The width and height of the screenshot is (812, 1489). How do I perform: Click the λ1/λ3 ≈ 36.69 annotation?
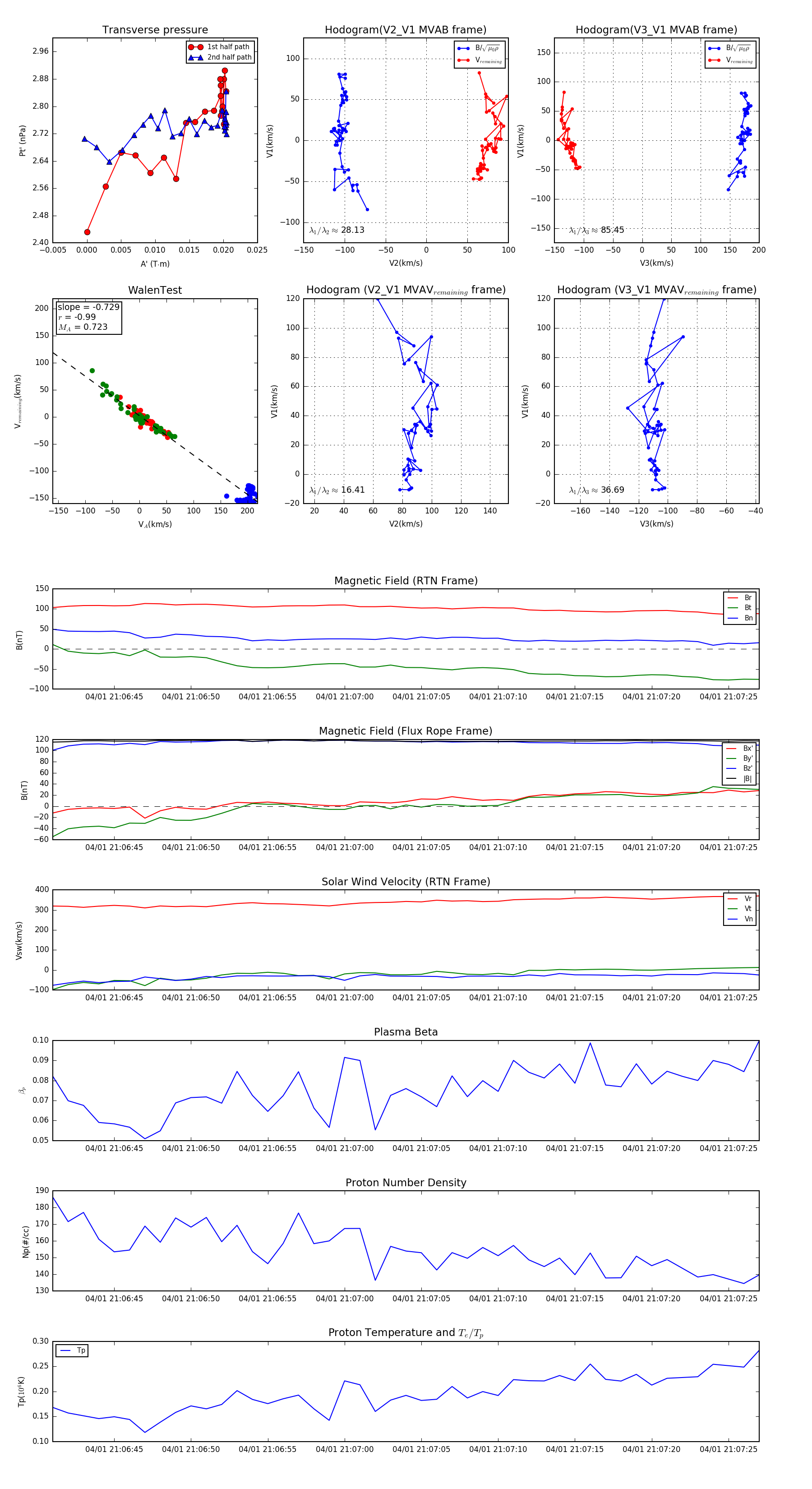click(x=596, y=490)
